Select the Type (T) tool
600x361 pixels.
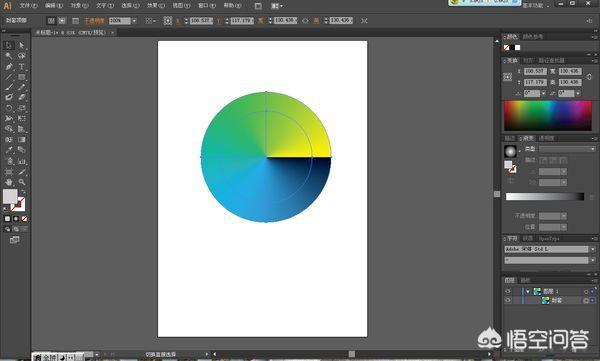coord(22,67)
